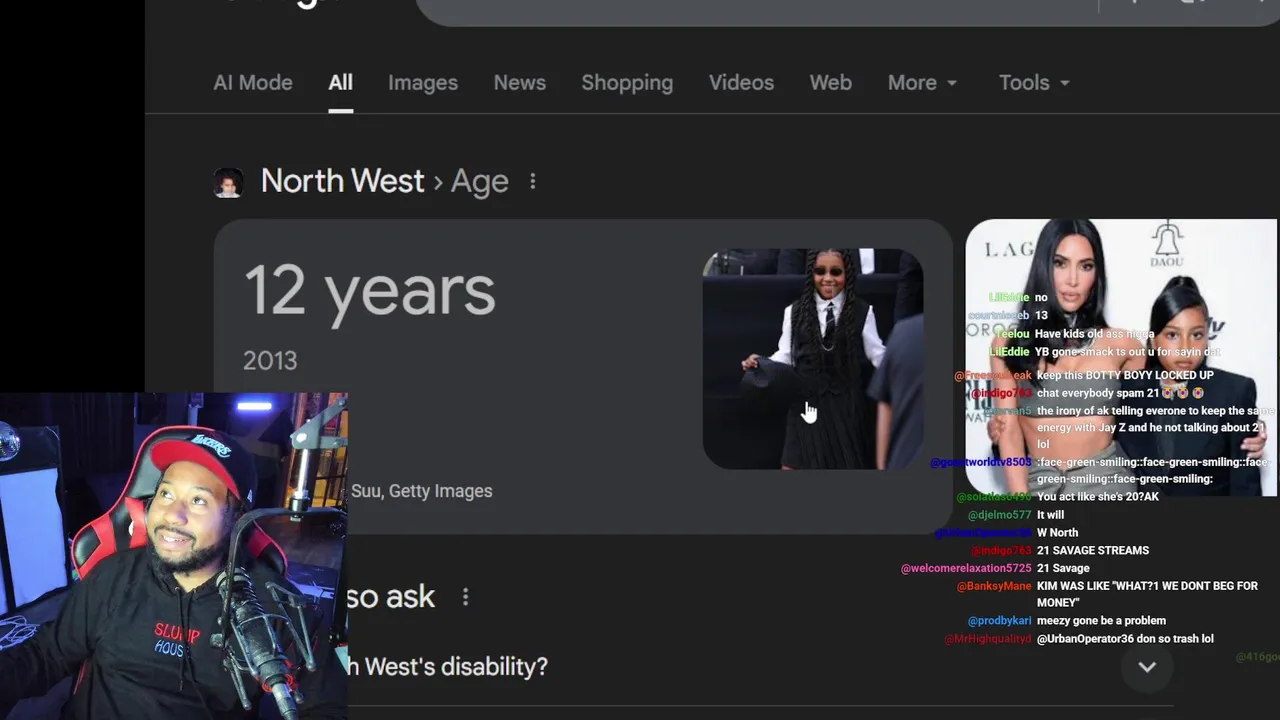Open three-dot options beside Age heading
The width and height of the screenshot is (1280, 720).
click(x=533, y=181)
